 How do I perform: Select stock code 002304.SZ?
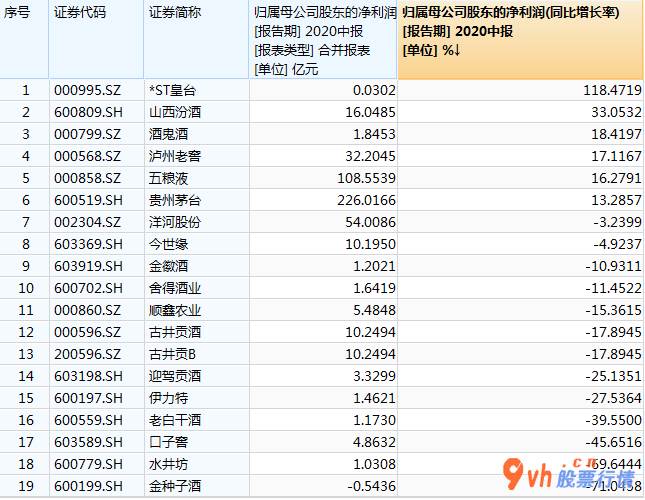point(87,222)
